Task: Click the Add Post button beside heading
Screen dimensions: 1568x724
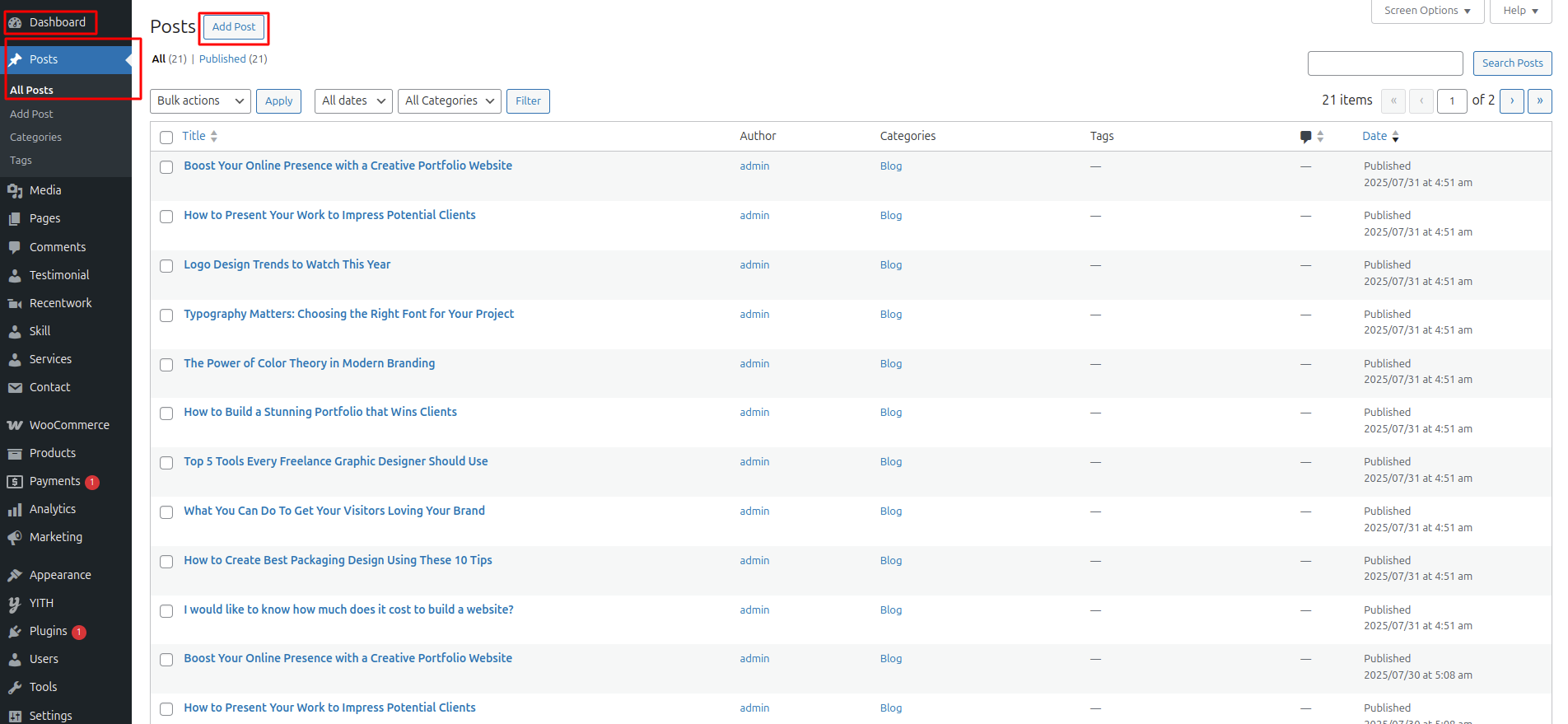Action: tap(234, 26)
